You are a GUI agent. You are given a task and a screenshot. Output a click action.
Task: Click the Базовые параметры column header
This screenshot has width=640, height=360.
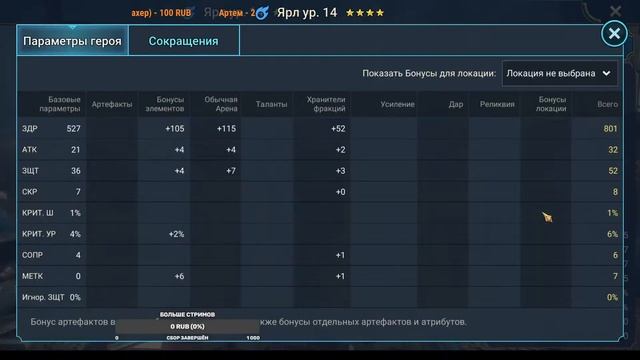click(61, 104)
